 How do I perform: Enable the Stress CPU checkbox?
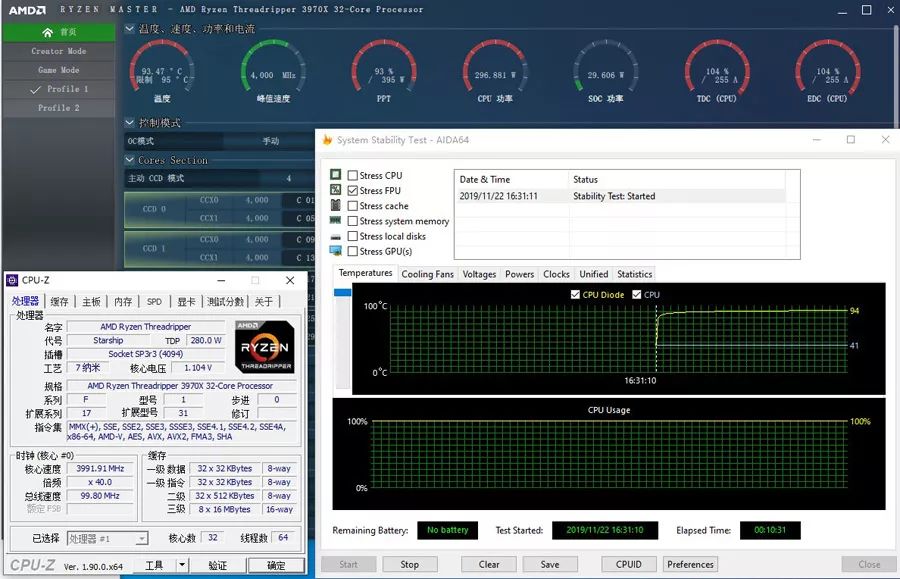click(x=352, y=176)
